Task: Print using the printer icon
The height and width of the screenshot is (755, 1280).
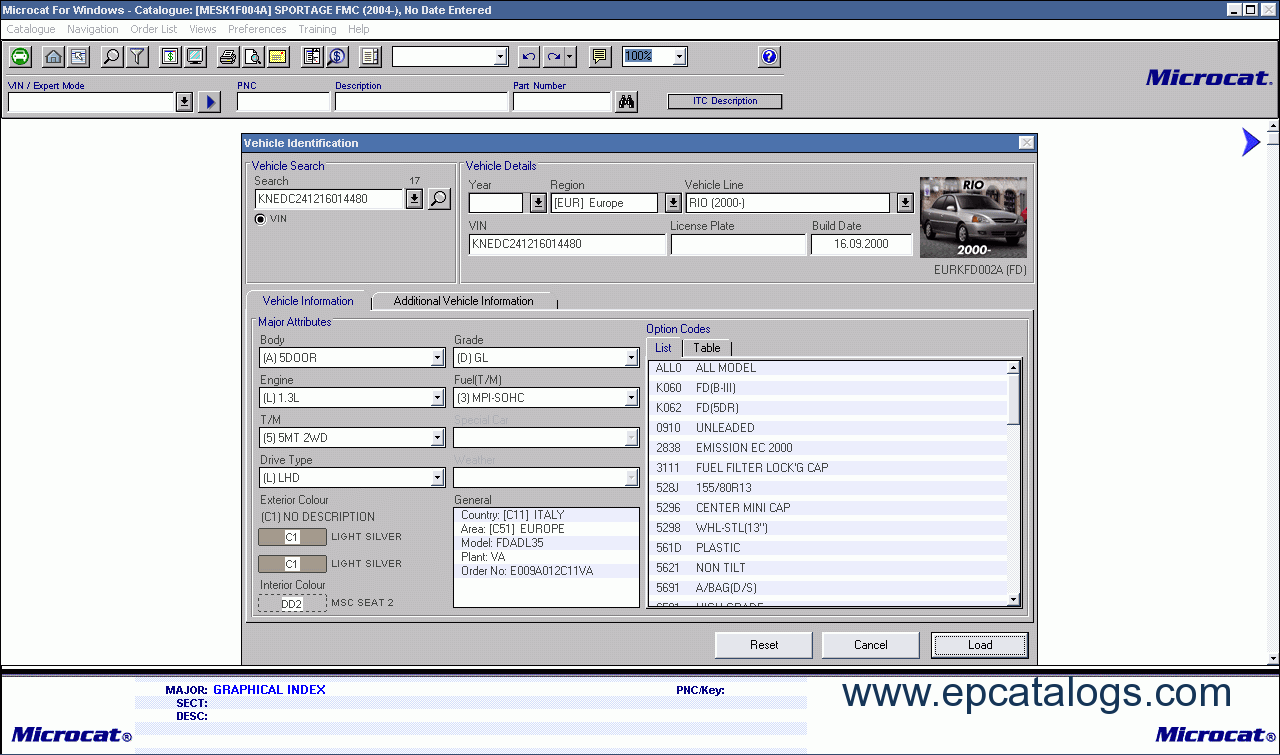Action: (228, 57)
